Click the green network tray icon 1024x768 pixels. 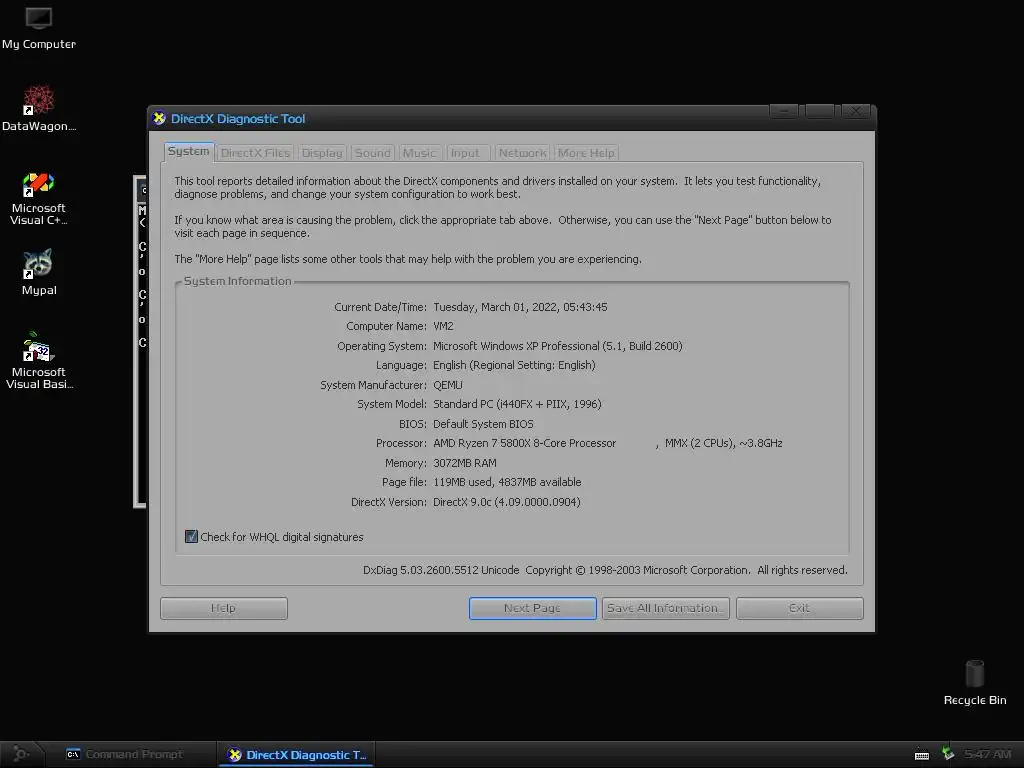pos(948,754)
